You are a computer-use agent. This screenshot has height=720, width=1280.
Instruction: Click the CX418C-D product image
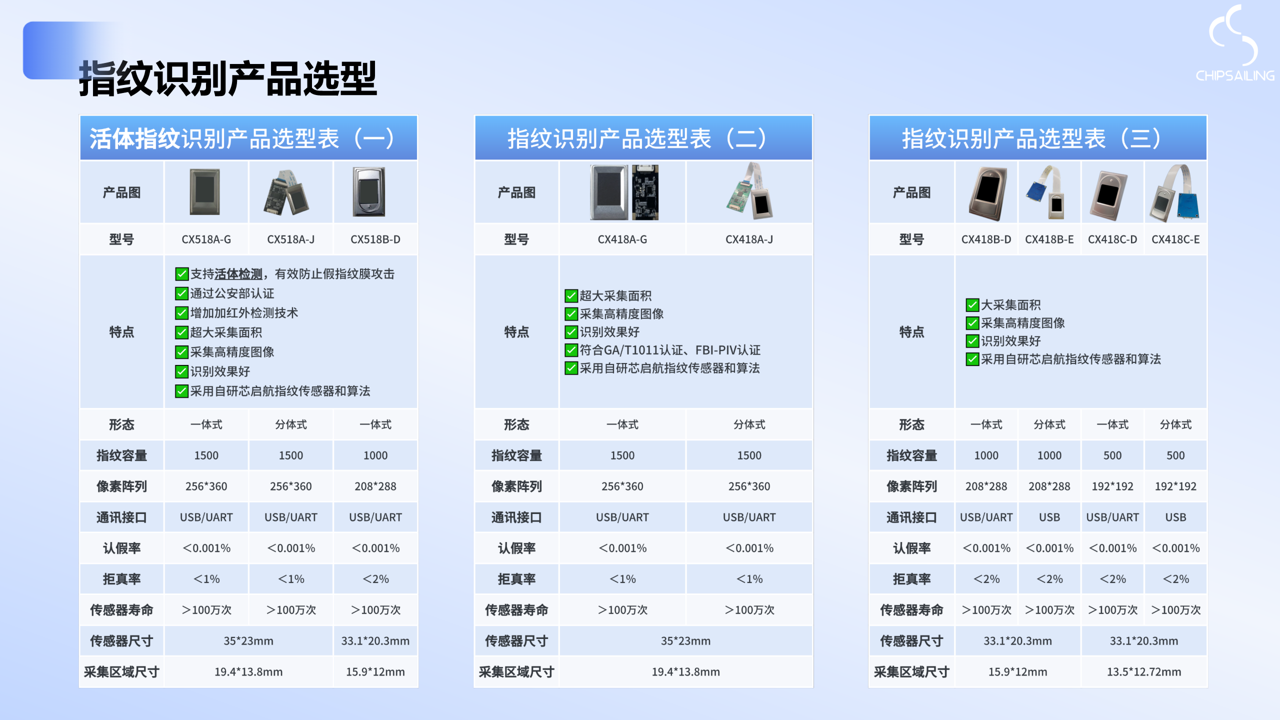[x=1111, y=192]
